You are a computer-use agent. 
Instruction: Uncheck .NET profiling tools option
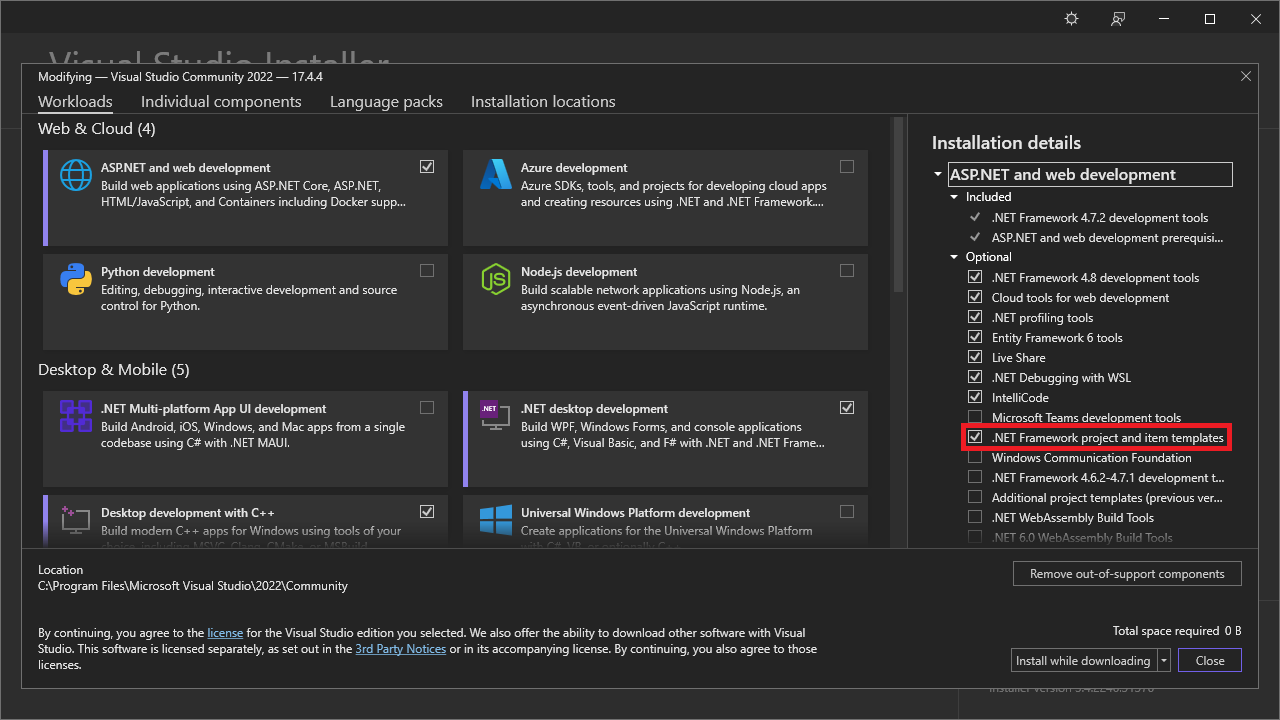pos(975,318)
